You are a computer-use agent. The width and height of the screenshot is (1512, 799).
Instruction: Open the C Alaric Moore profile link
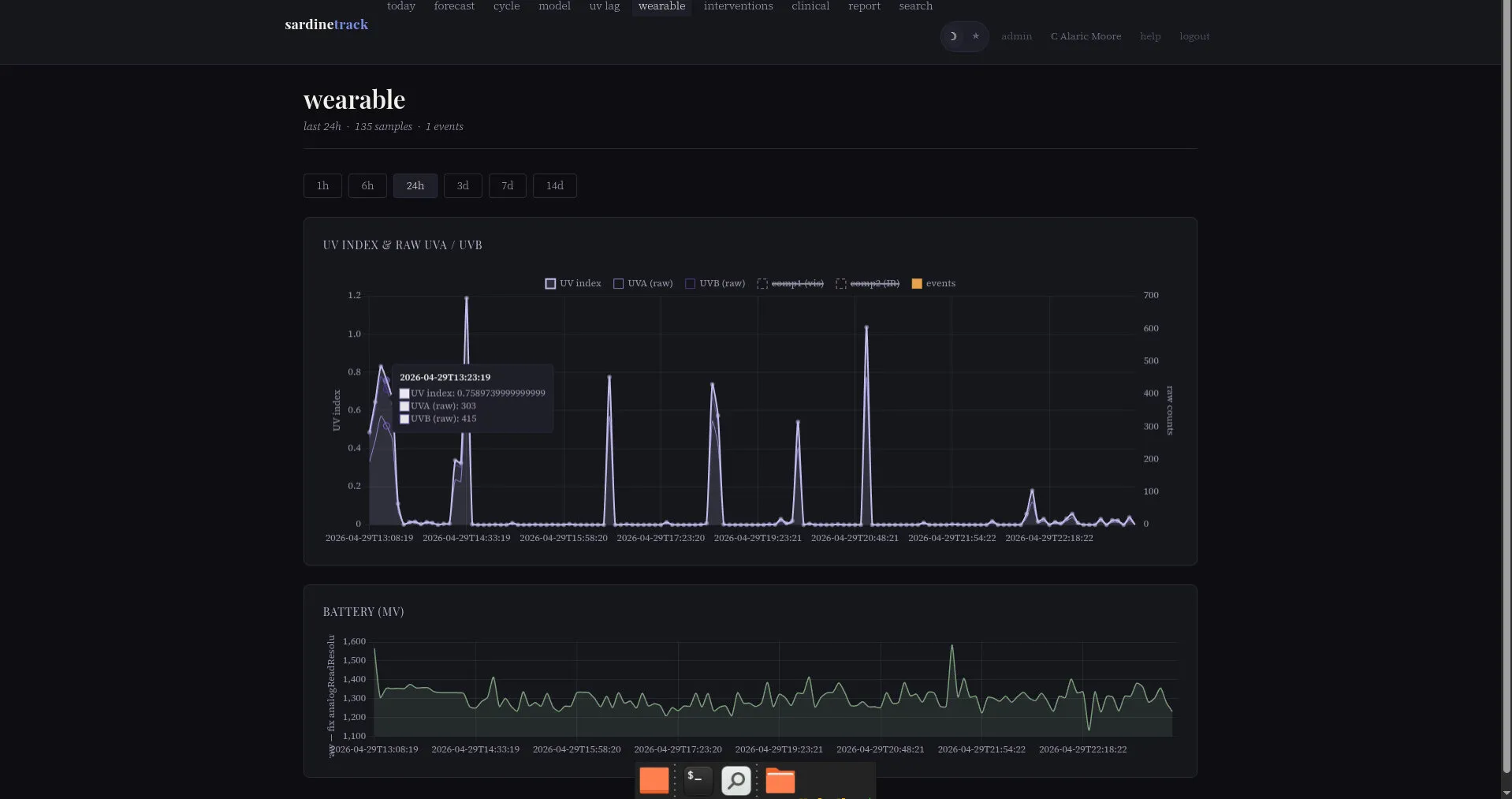(x=1086, y=36)
